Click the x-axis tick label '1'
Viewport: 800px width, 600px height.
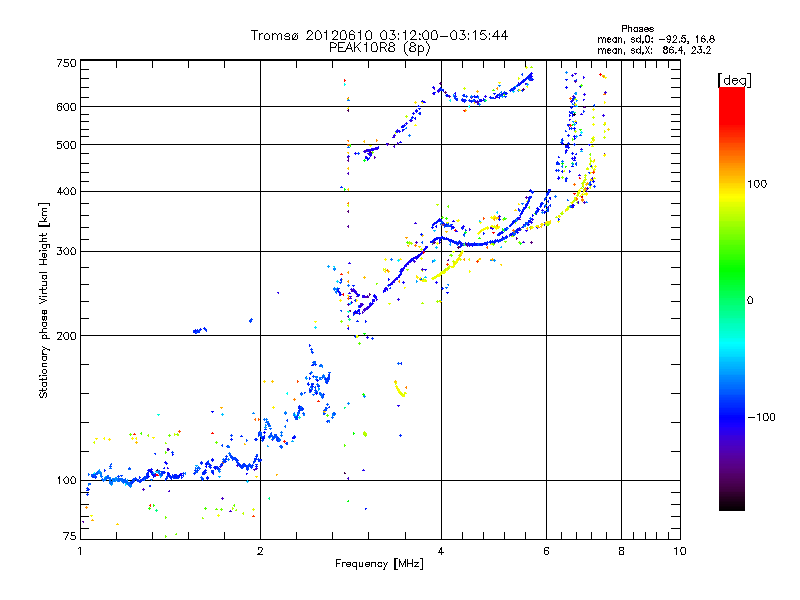coord(80,551)
